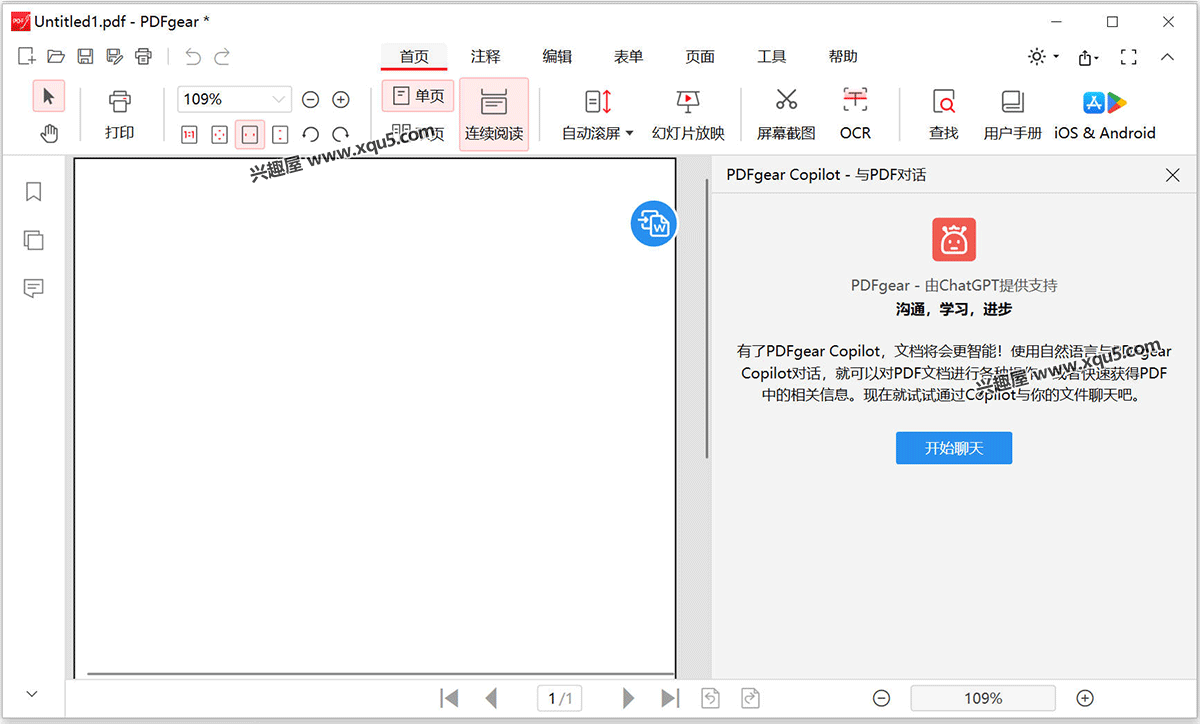Image resolution: width=1200 pixels, height=724 pixels.
Task: Click the large 打印 print button
Action: pos(120,113)
